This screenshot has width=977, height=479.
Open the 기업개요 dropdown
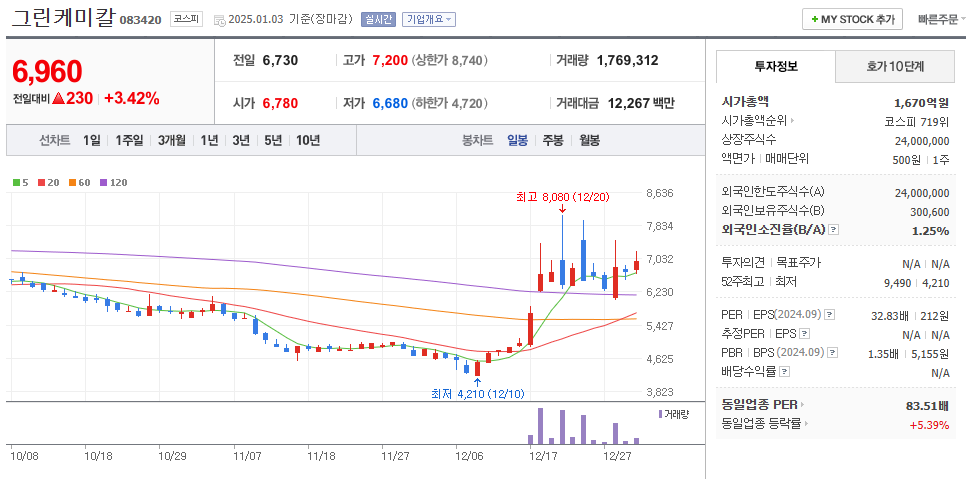pos(429,19)
